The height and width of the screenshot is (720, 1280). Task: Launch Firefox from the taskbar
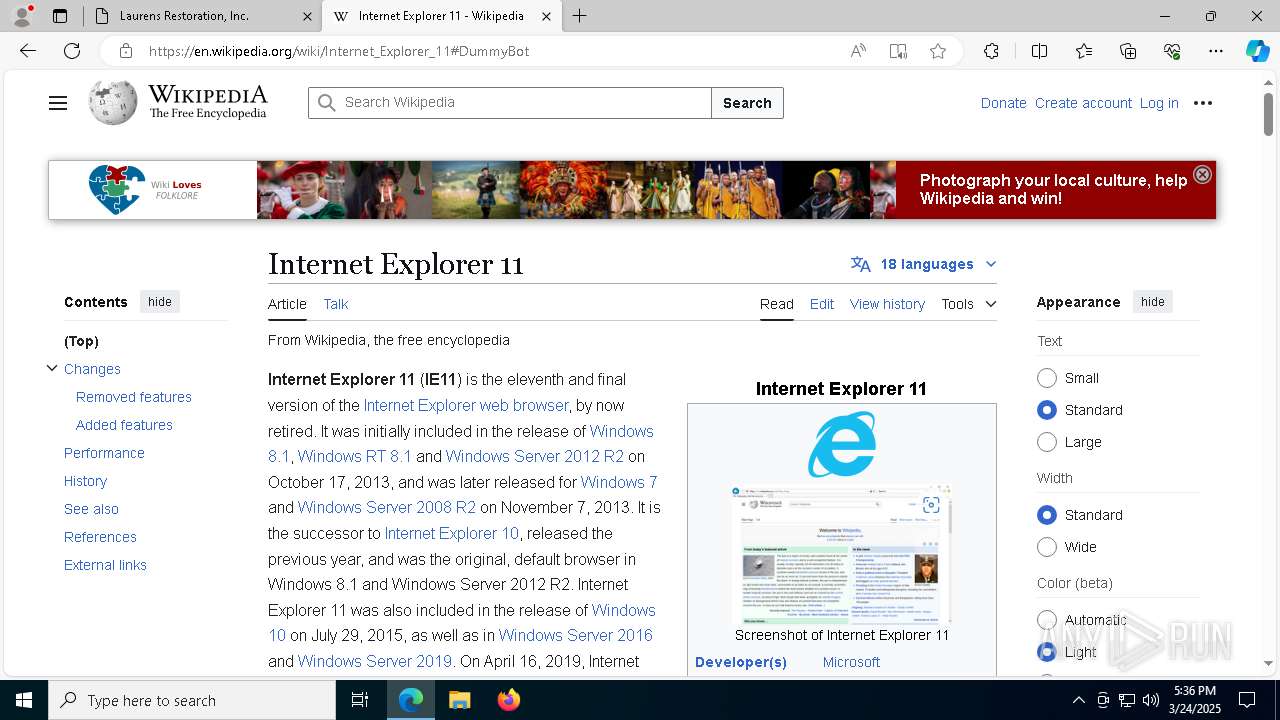(x=509, y=700)
